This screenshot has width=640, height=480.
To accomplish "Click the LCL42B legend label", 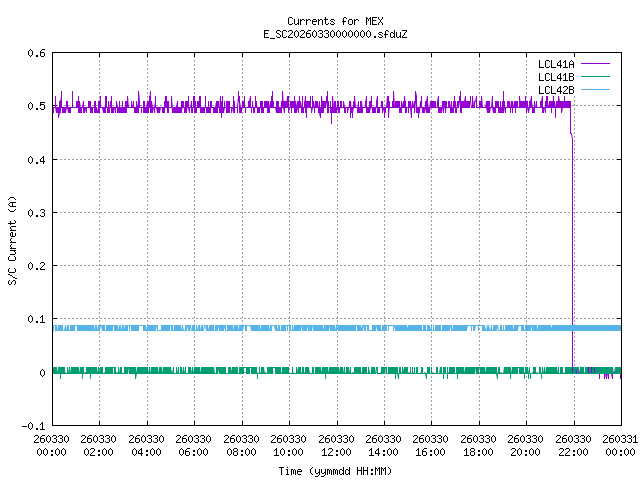I will (555, 89).
